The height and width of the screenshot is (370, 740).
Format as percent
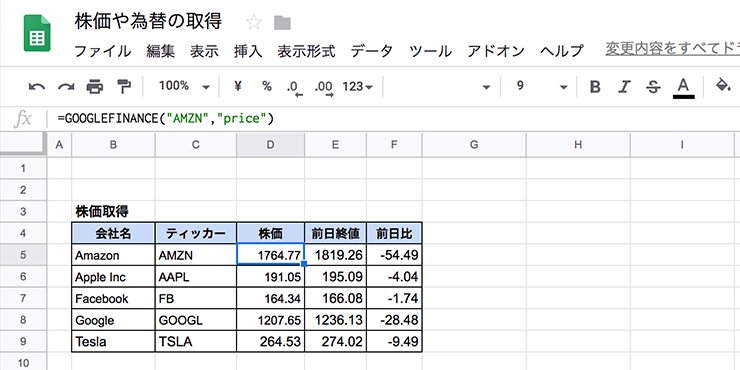(267, 86)
